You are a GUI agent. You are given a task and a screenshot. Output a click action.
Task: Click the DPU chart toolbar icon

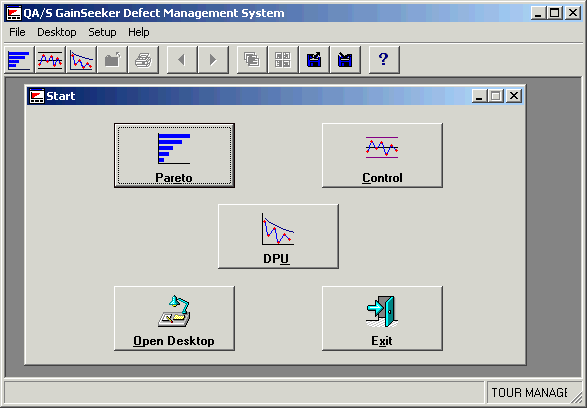click(81, 60)
